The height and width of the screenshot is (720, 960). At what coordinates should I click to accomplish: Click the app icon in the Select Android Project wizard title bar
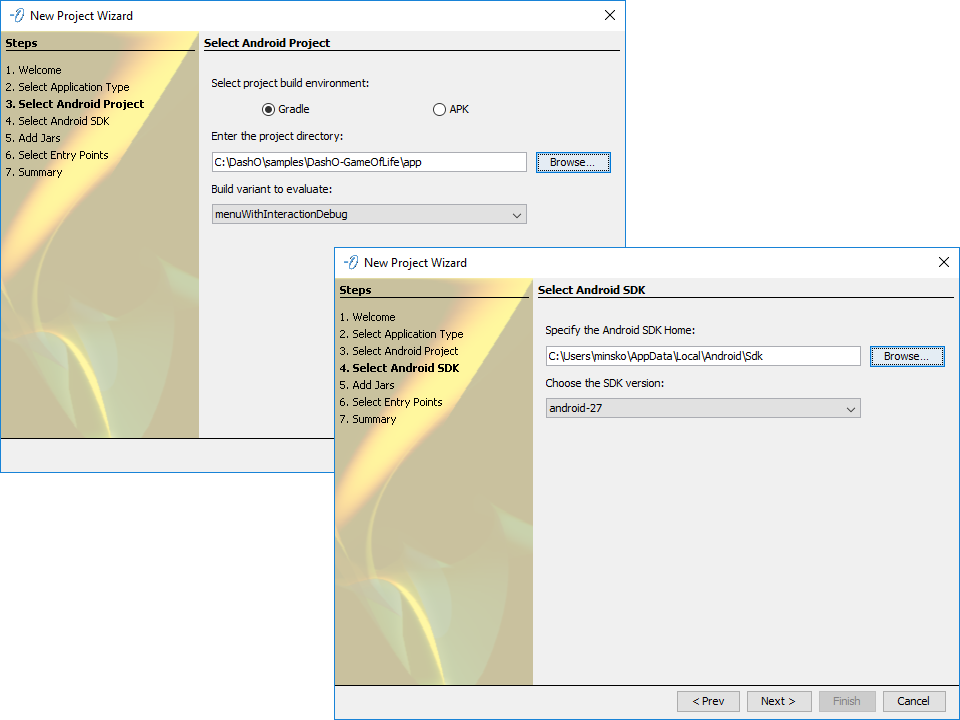[17, 16]
